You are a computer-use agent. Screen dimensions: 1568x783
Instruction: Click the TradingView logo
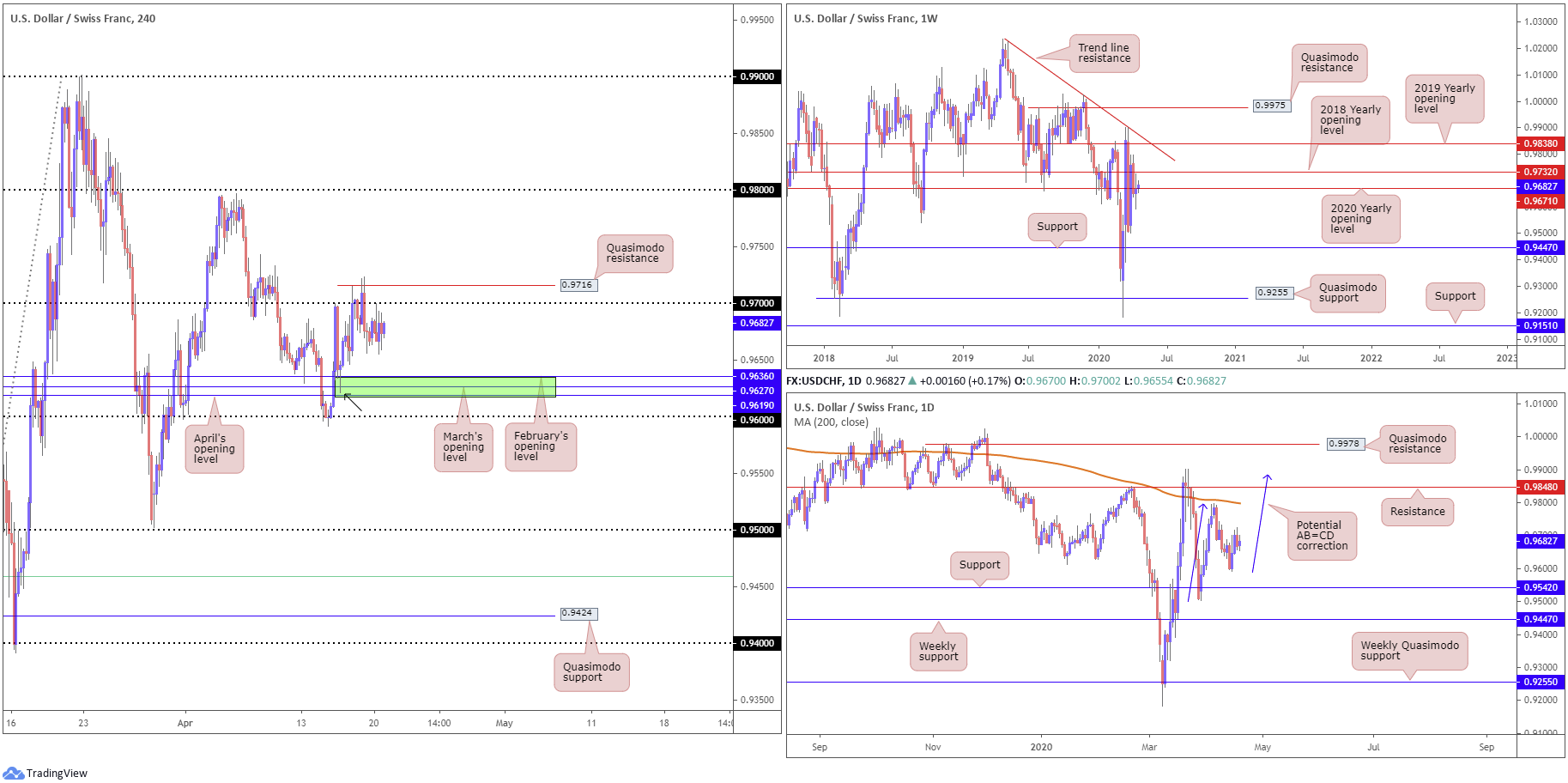(x=45, y=773)
